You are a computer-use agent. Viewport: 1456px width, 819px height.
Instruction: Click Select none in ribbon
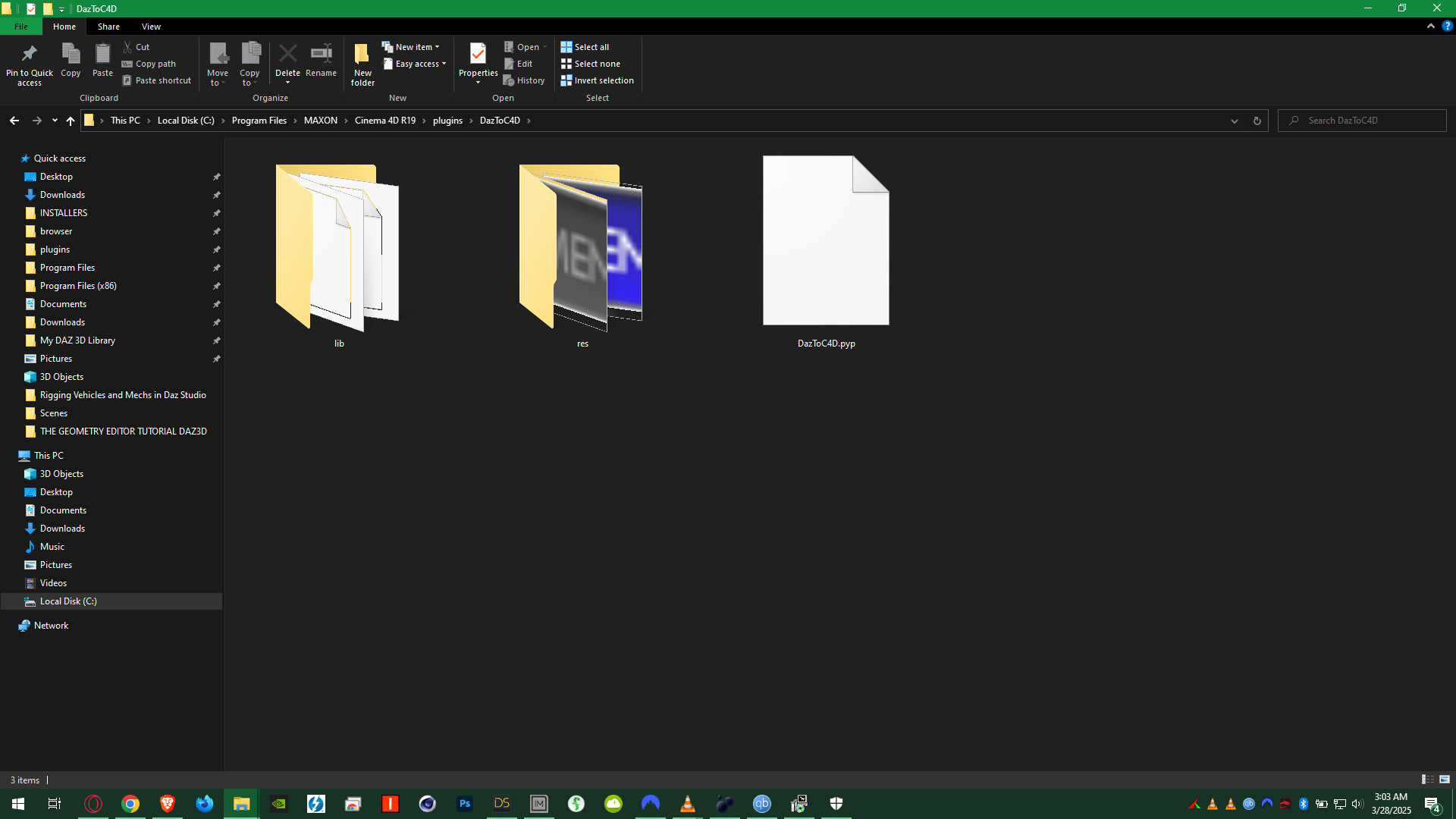590,64
